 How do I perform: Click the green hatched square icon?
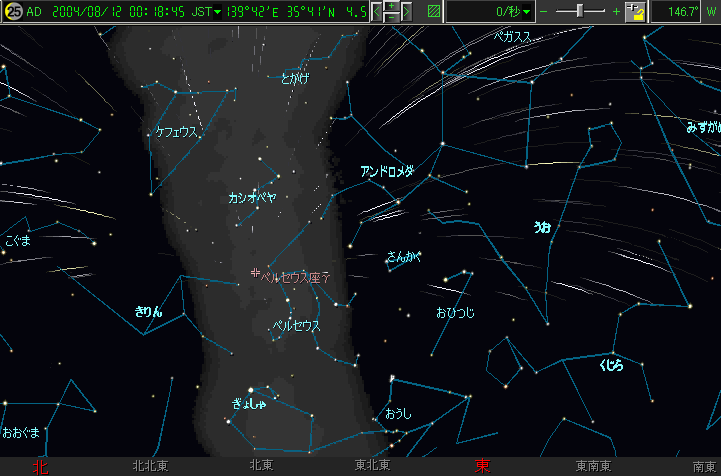[x=433, y=13]
